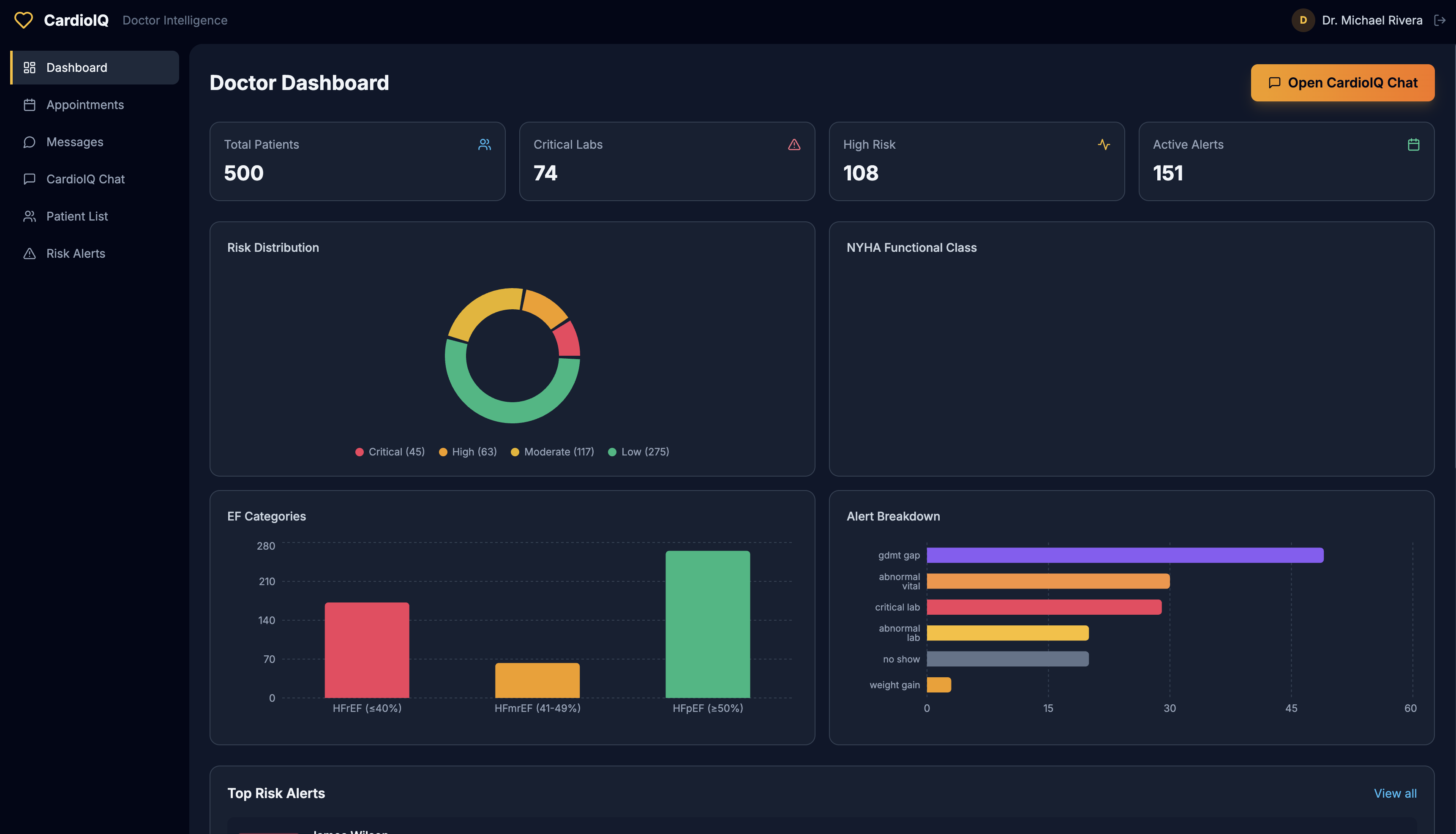This screenshot has width=1456, height=834.
Task: Click the logout icon beside Dr. Michael Rivera
Action: click(x=1440, y=20)
